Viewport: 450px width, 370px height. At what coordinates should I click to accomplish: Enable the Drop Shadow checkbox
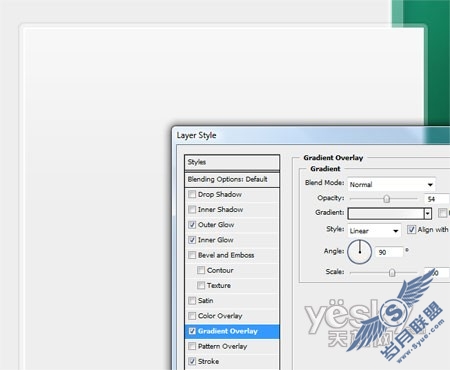pos(192,194)
